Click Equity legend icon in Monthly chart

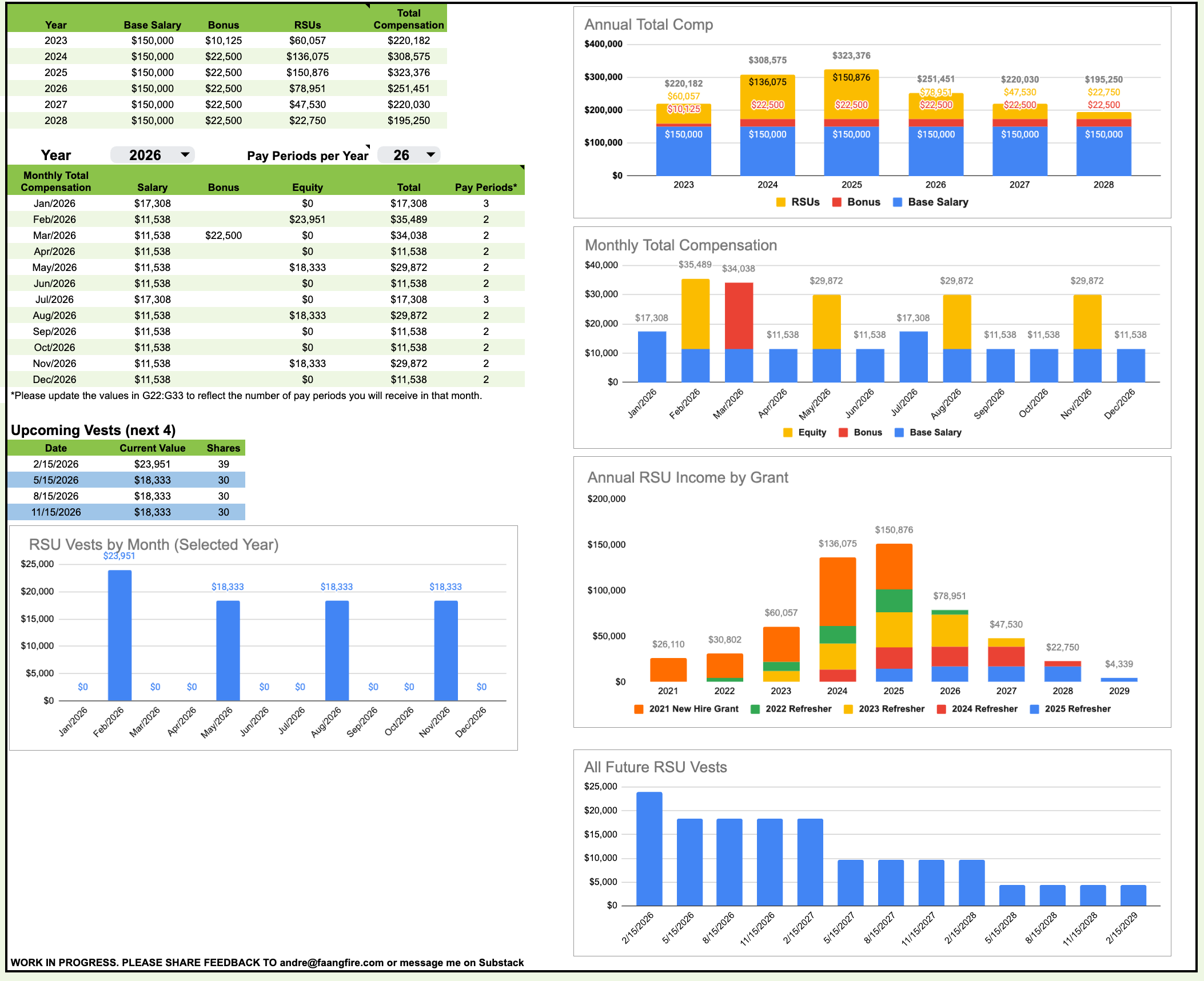[788, 433]
